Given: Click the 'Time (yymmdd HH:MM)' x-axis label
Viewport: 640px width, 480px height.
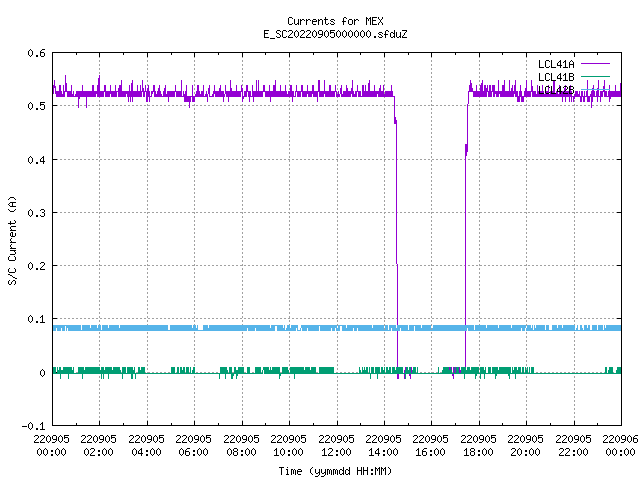Looking at the screenshot, I should pos(335,471).
